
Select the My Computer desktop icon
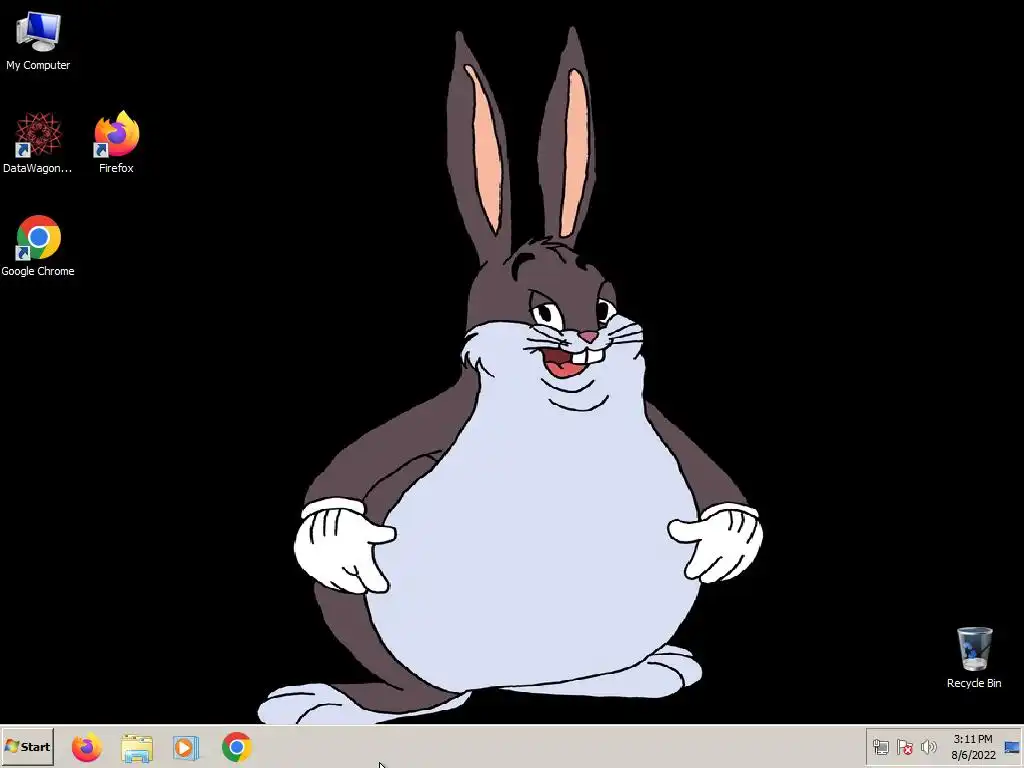tap(38, 40)
